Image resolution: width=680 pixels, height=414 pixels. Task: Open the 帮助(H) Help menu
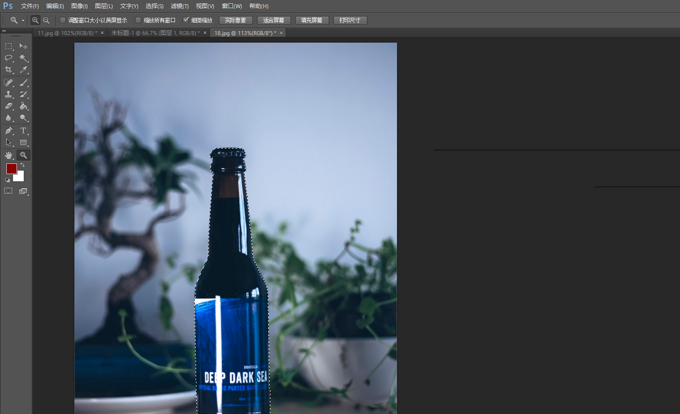(259, 6)
